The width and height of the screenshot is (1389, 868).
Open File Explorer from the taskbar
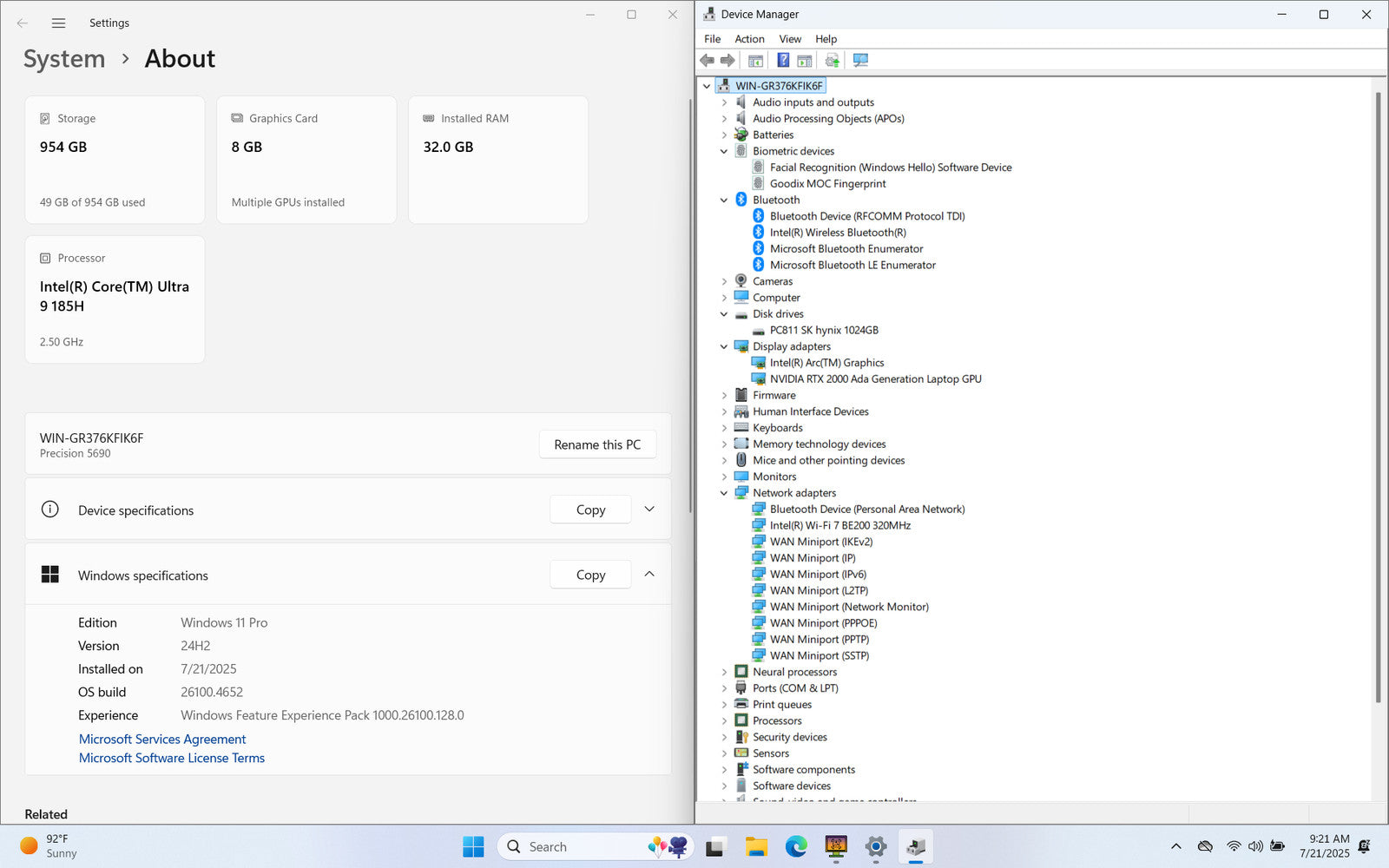point(756,846)
